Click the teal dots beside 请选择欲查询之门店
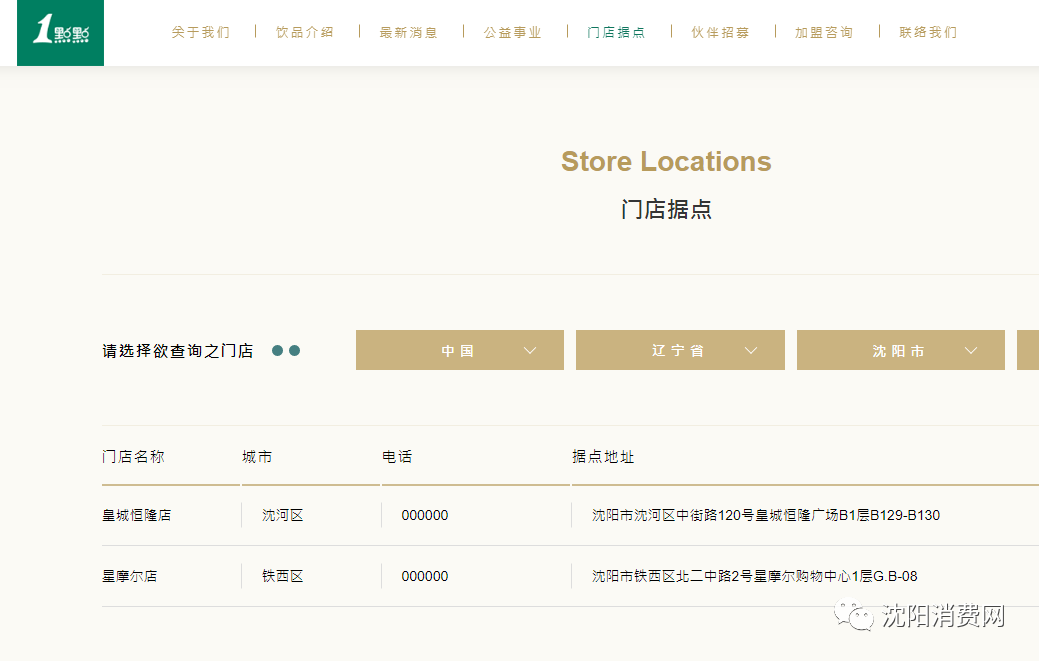This screenshot has height=661, width=1039. click(x=286, y=351)
